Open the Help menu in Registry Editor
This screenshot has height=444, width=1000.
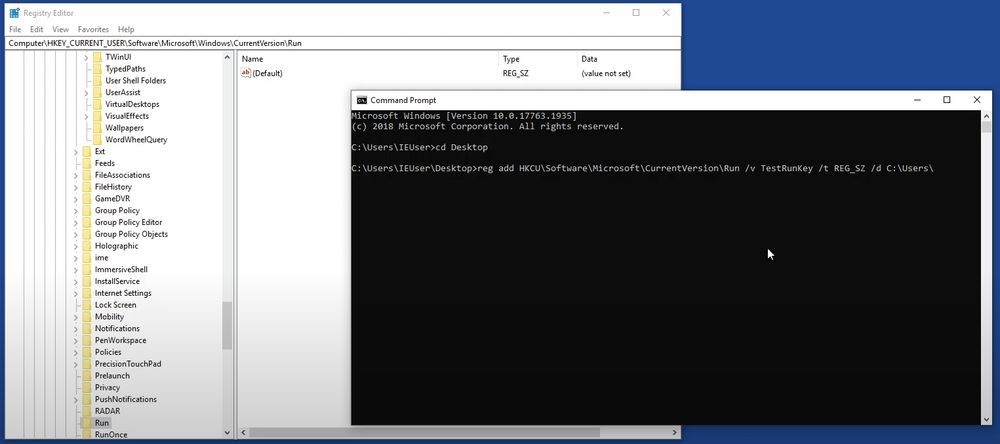126,29
